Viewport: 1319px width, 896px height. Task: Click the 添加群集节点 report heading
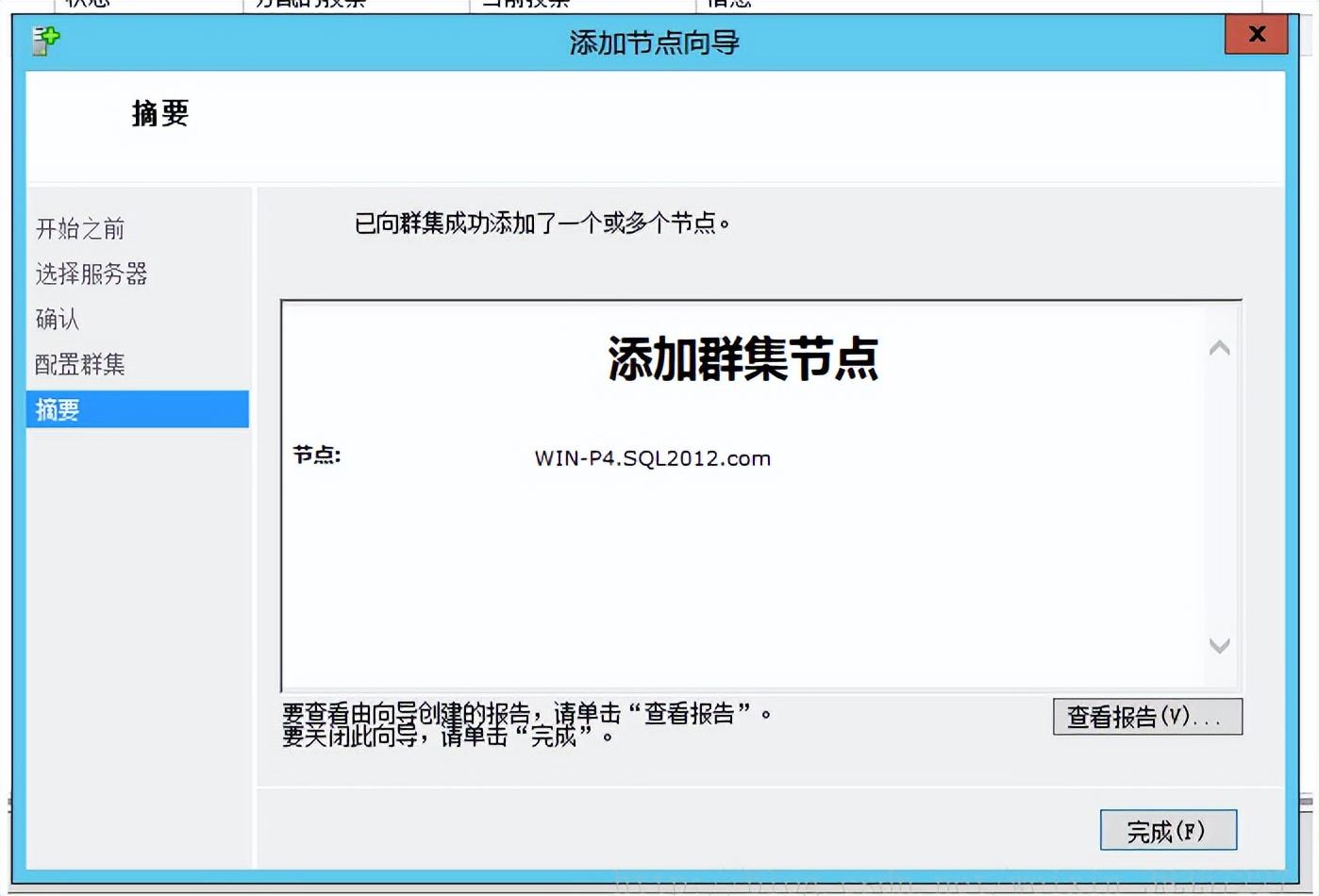point(743,359)
